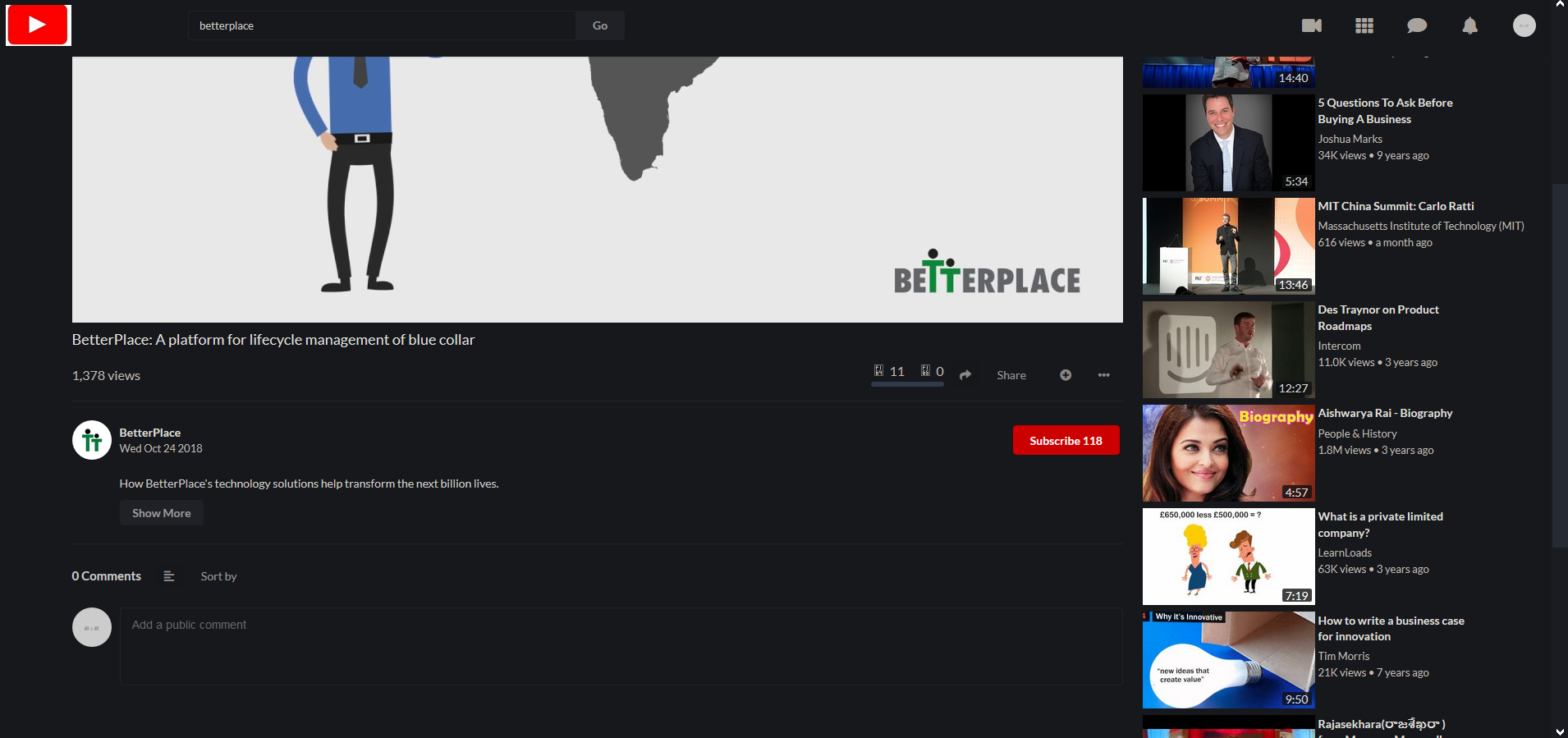
Task: Click the video title about blue collar
Action: click(273, 340)
